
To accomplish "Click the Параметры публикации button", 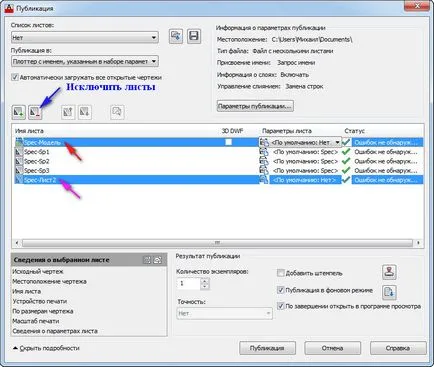I will 255,106.
